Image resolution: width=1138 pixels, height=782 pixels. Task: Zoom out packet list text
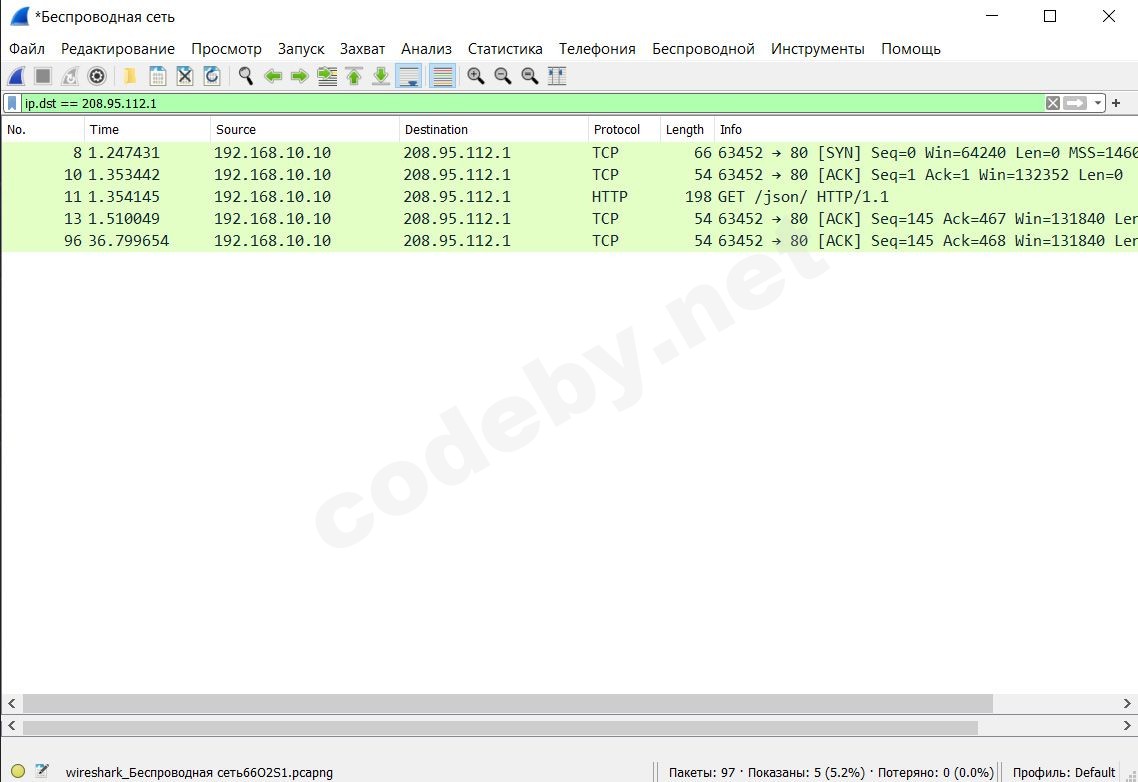pyautogui.click(x=503, y=76)
